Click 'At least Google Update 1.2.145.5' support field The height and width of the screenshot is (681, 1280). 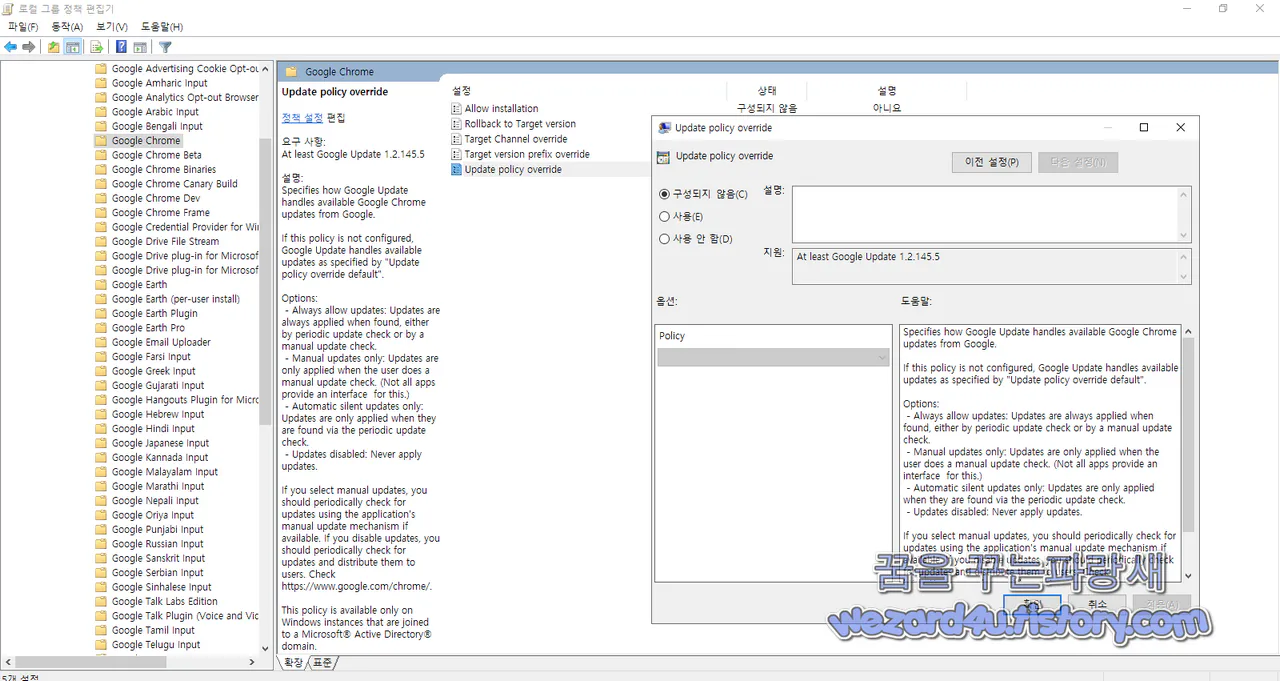point(985,266)
